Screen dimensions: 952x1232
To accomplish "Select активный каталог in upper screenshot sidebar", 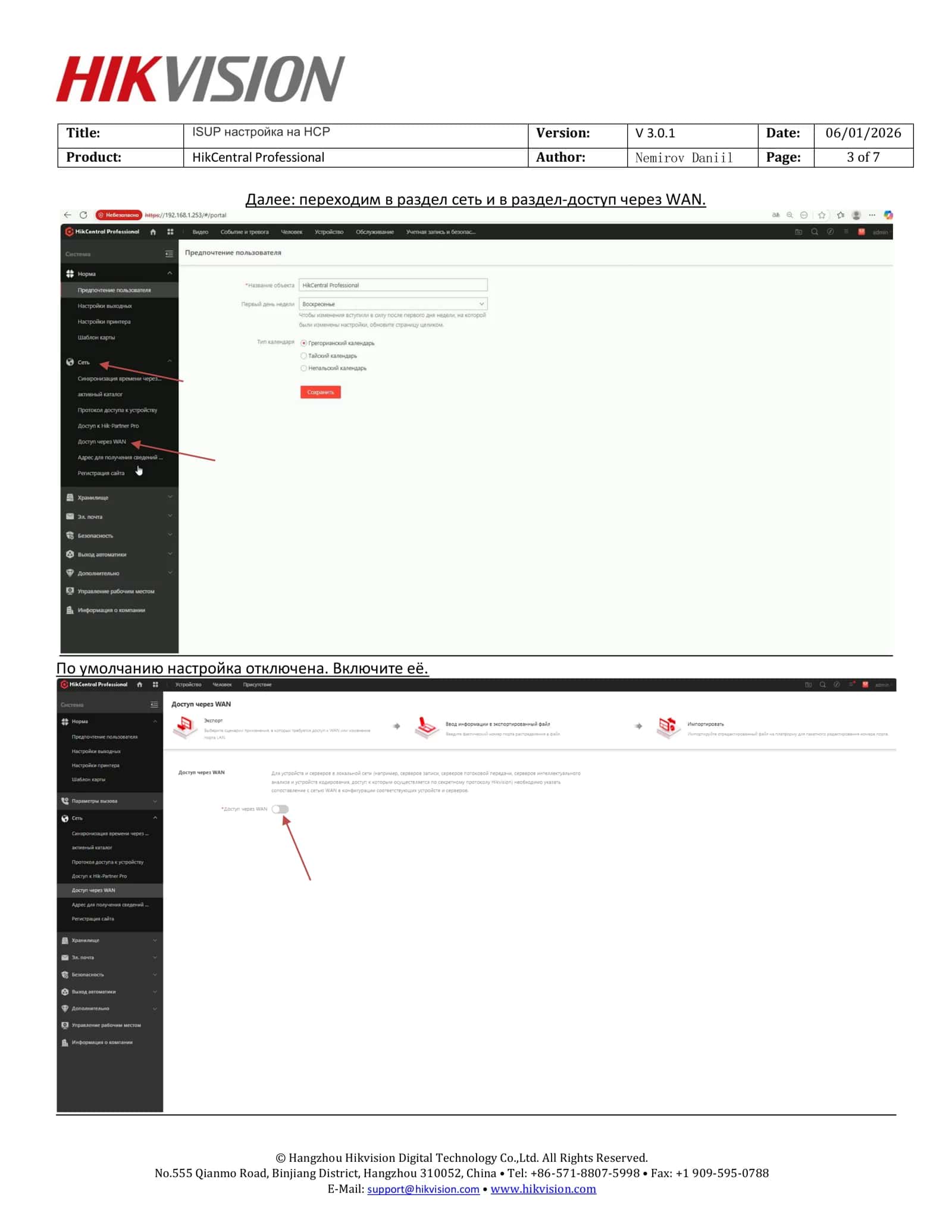I will 100,395.
